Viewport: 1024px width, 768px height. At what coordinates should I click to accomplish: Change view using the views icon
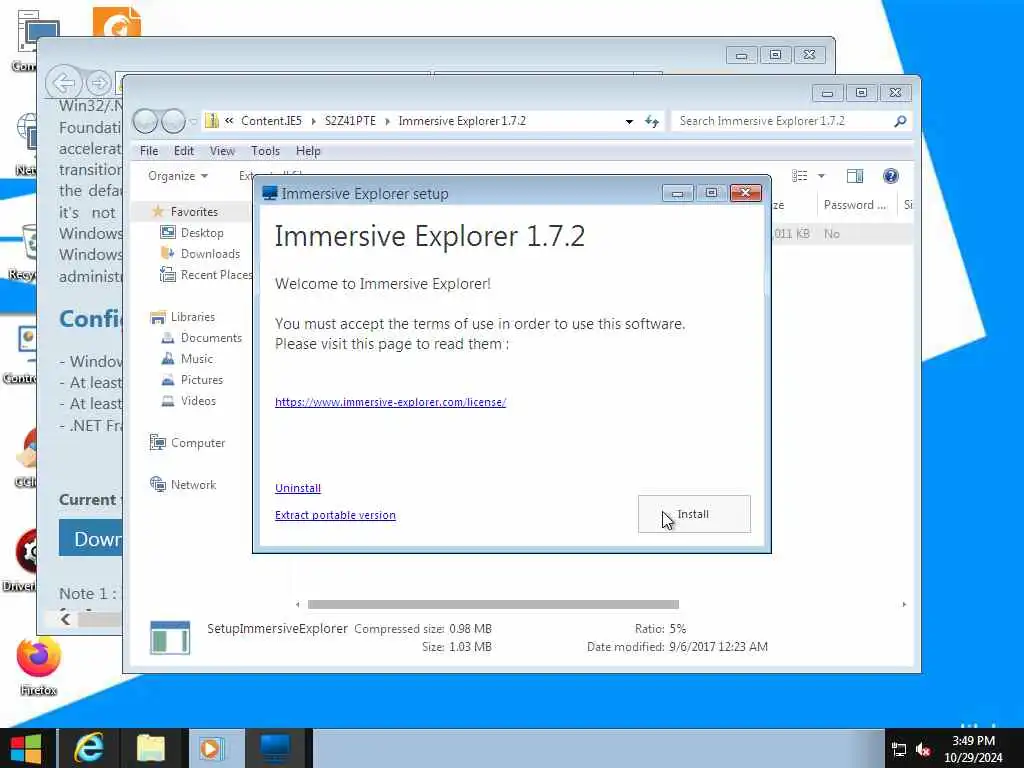[800, 176]
